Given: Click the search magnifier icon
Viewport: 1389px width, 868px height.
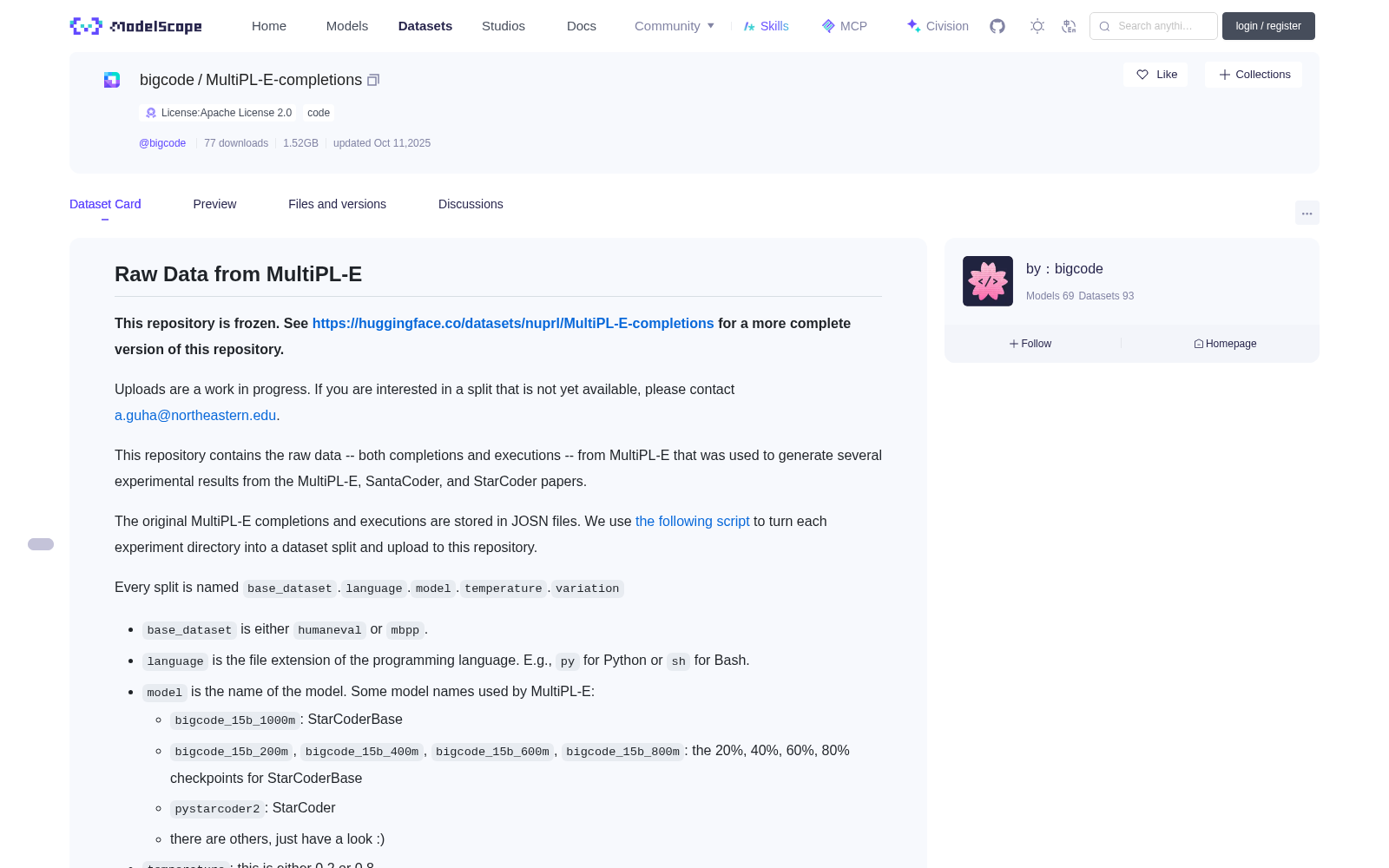Looking at the screenshot, I should [x=1104, y=26].
